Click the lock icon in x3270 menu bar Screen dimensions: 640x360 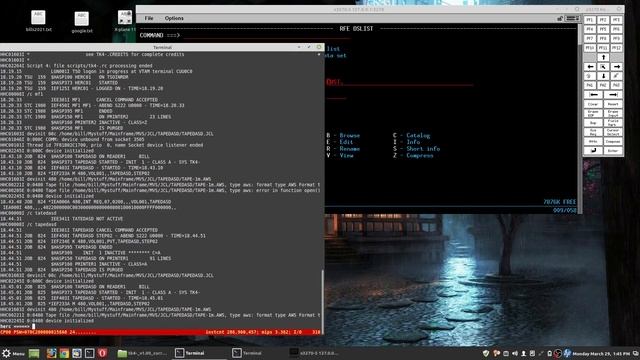coord(560,18)
